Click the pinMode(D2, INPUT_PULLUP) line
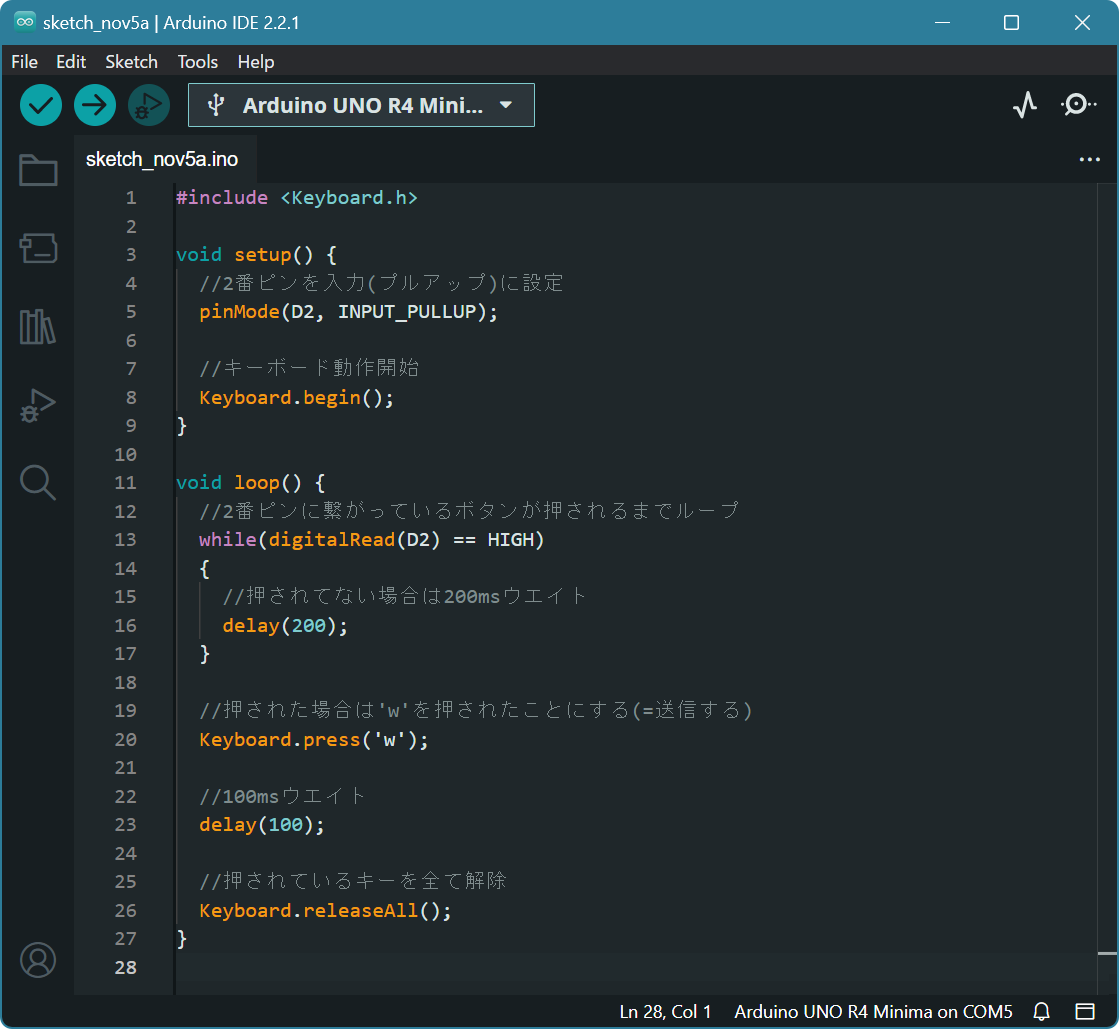1119x1029 pixels. 348,312
